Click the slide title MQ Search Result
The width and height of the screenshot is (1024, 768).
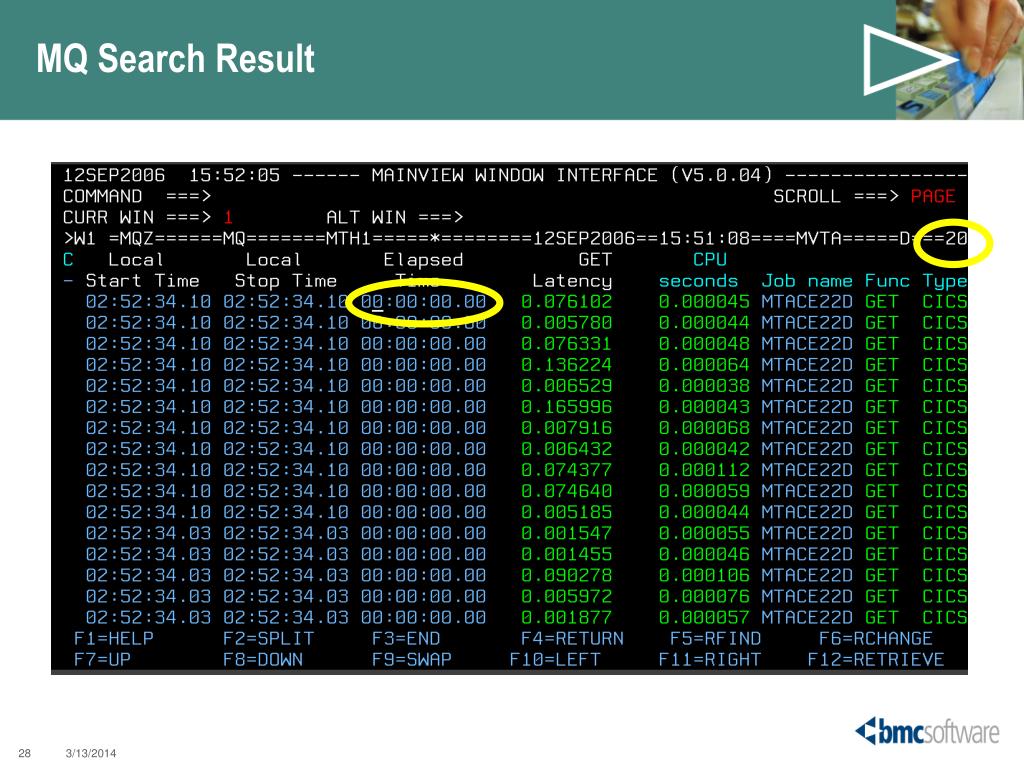[176, 58]
